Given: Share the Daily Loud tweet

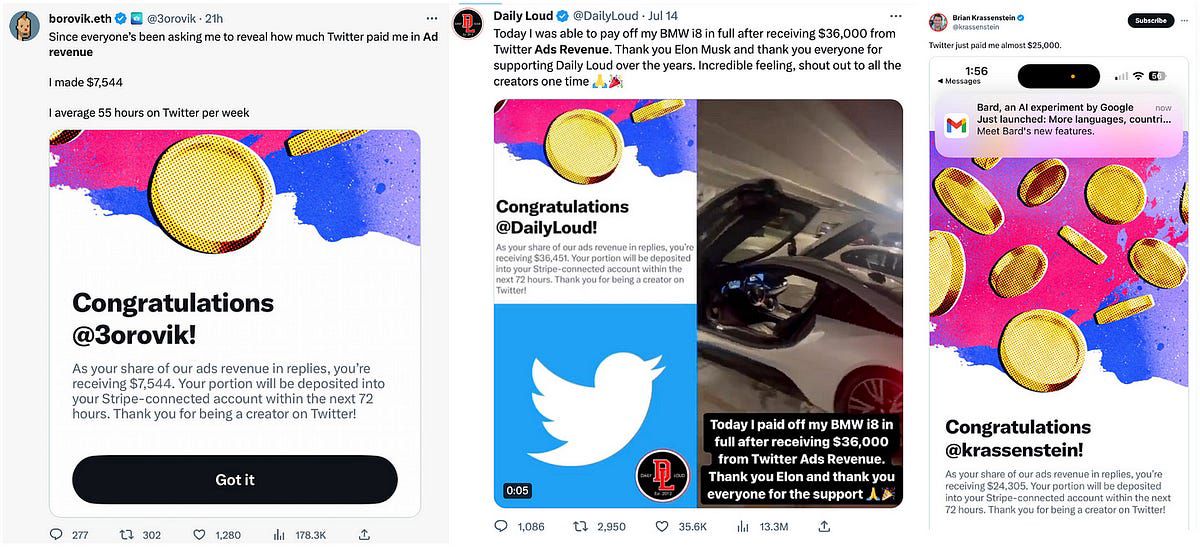Looking at the screenshot, I should (823, 526).
